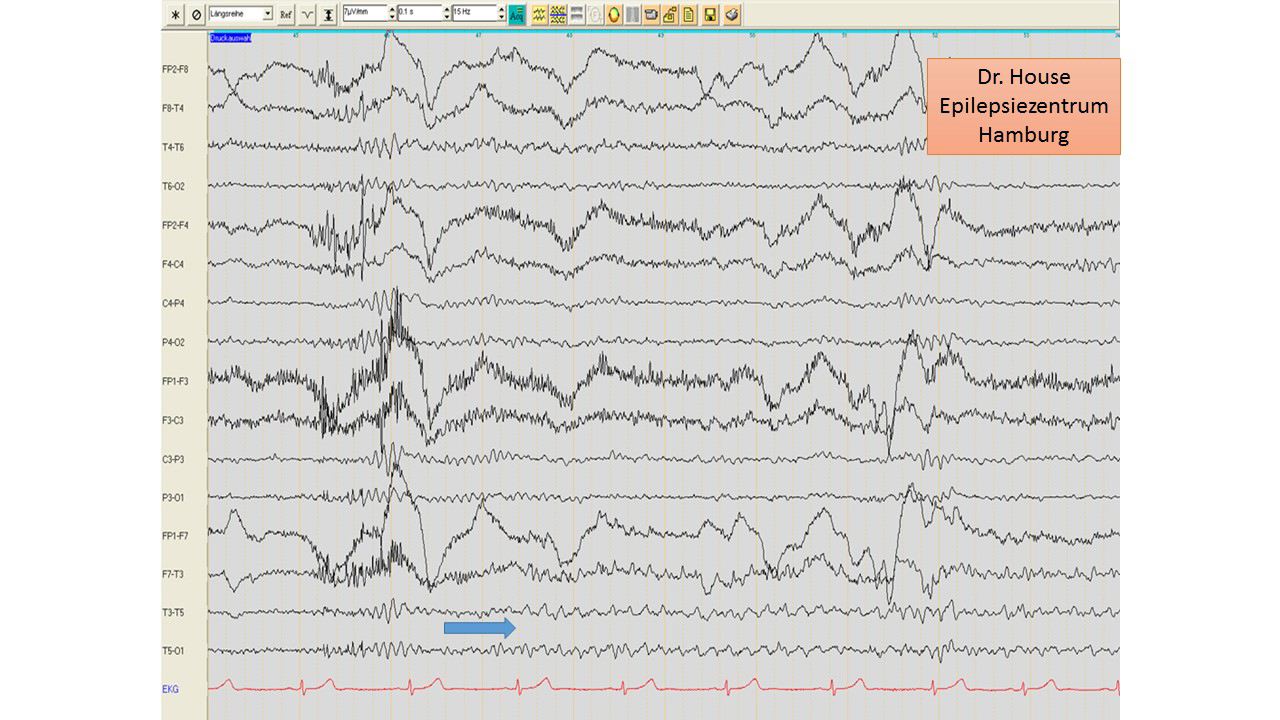Click the asterisk toolbar icon
Image resolution: width=1280 pixels, height=720 pixels.
(176, 14)
